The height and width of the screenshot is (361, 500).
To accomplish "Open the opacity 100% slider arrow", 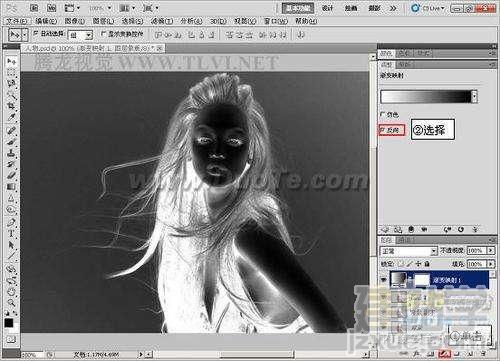I will point(491,250).
